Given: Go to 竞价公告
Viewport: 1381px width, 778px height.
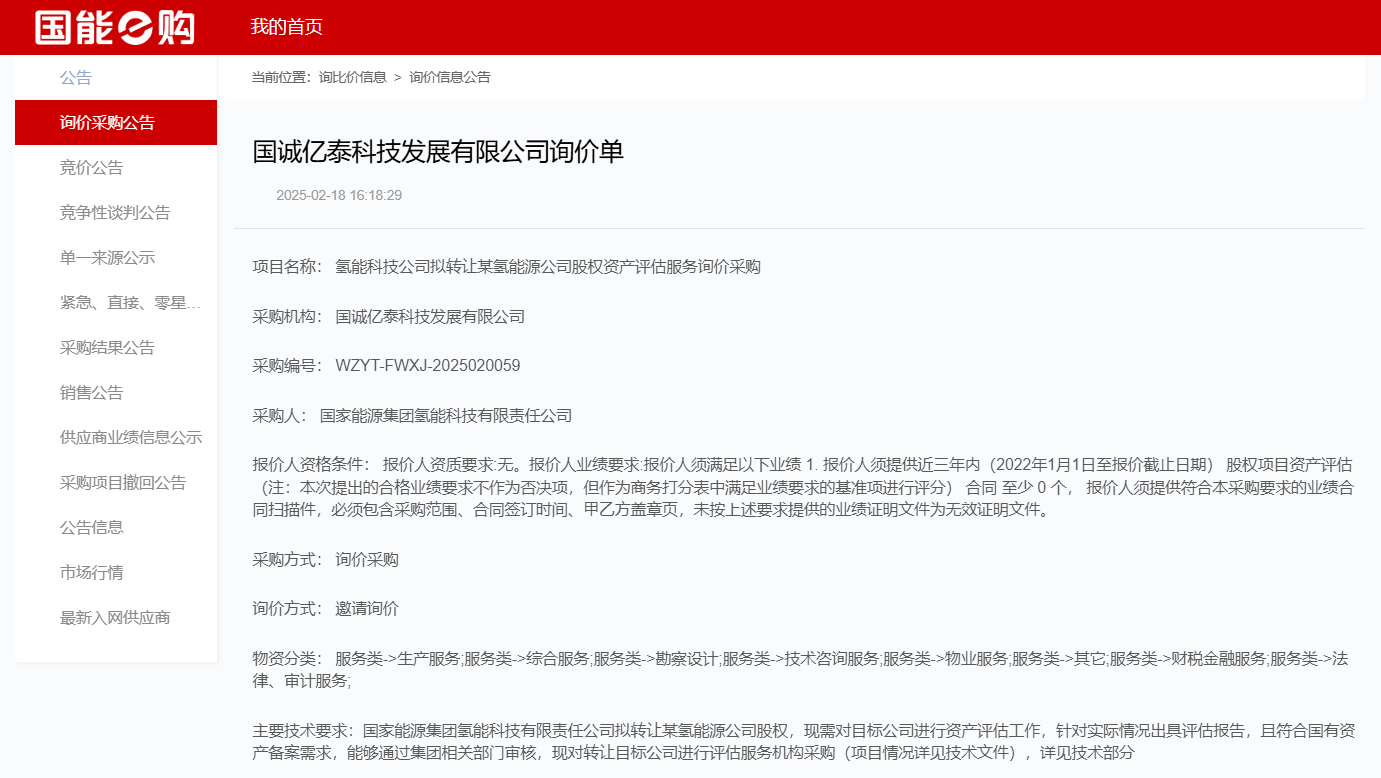Looking at the screenshot, I should tap(92, 168).
